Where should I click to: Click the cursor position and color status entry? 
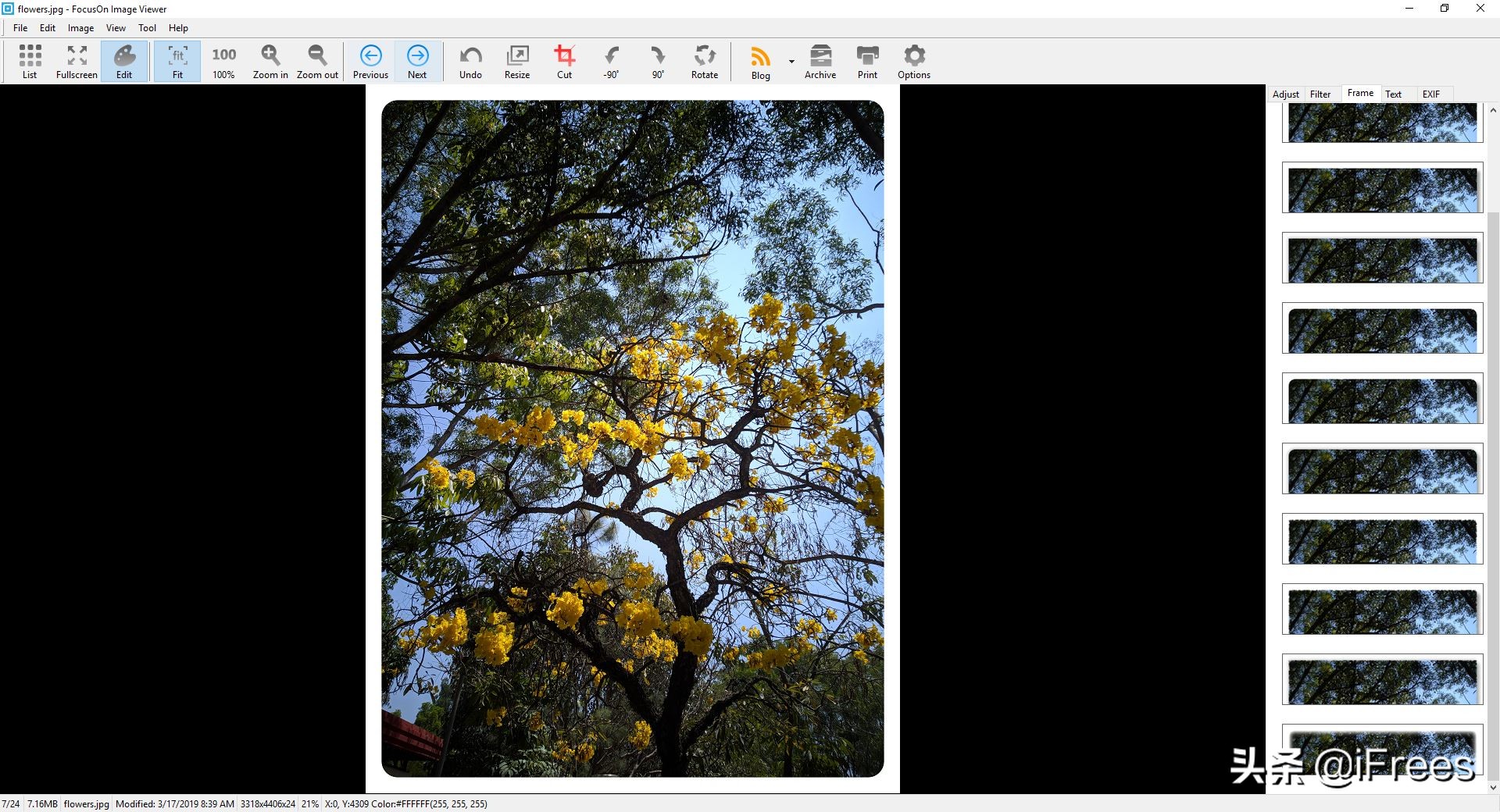pos(406,803)
